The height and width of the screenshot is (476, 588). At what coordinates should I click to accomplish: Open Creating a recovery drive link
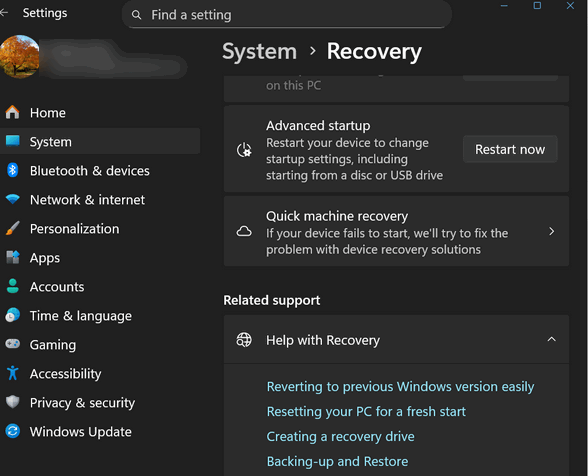340,436
